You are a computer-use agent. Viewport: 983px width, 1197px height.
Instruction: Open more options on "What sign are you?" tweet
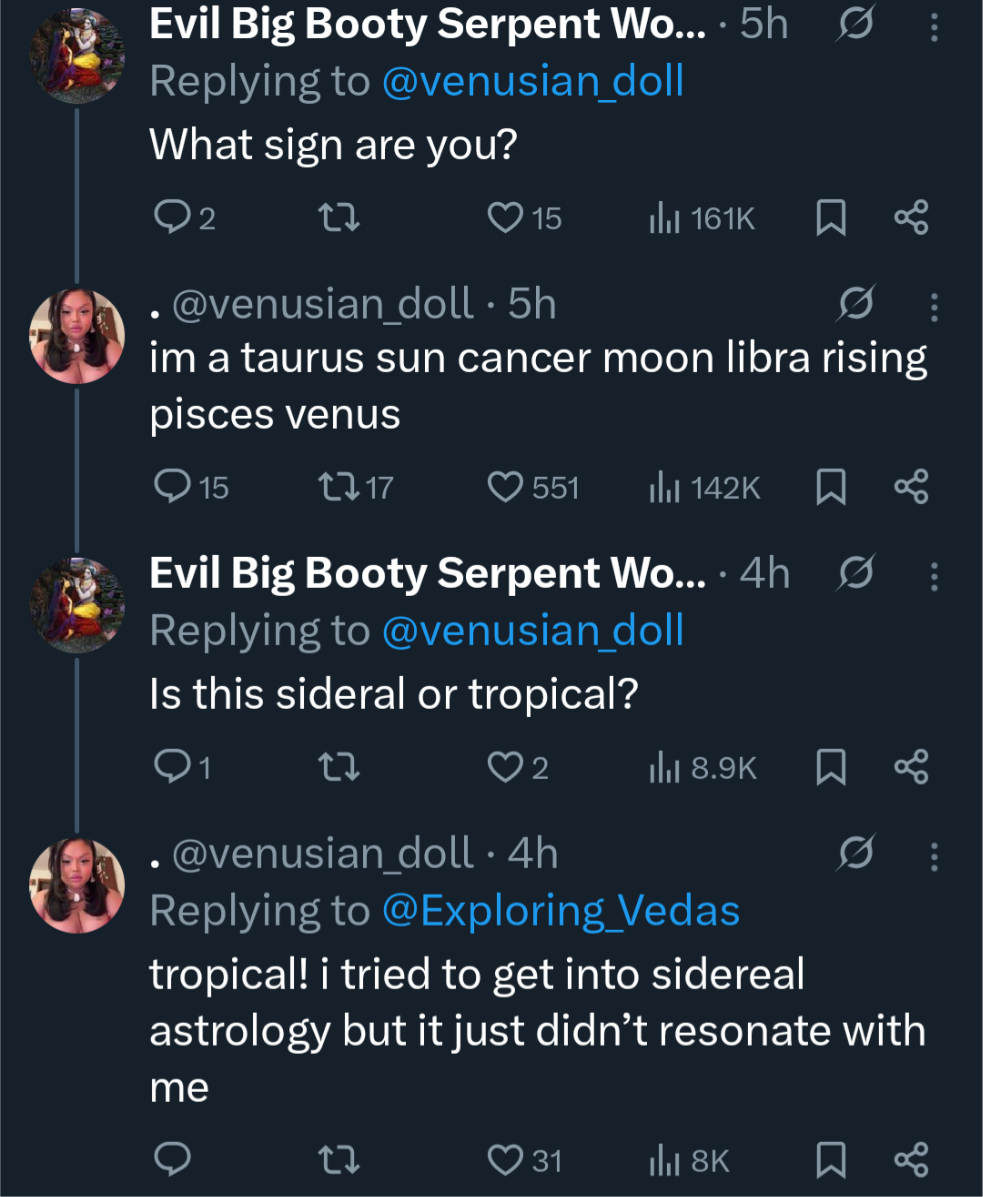point(934,27)
